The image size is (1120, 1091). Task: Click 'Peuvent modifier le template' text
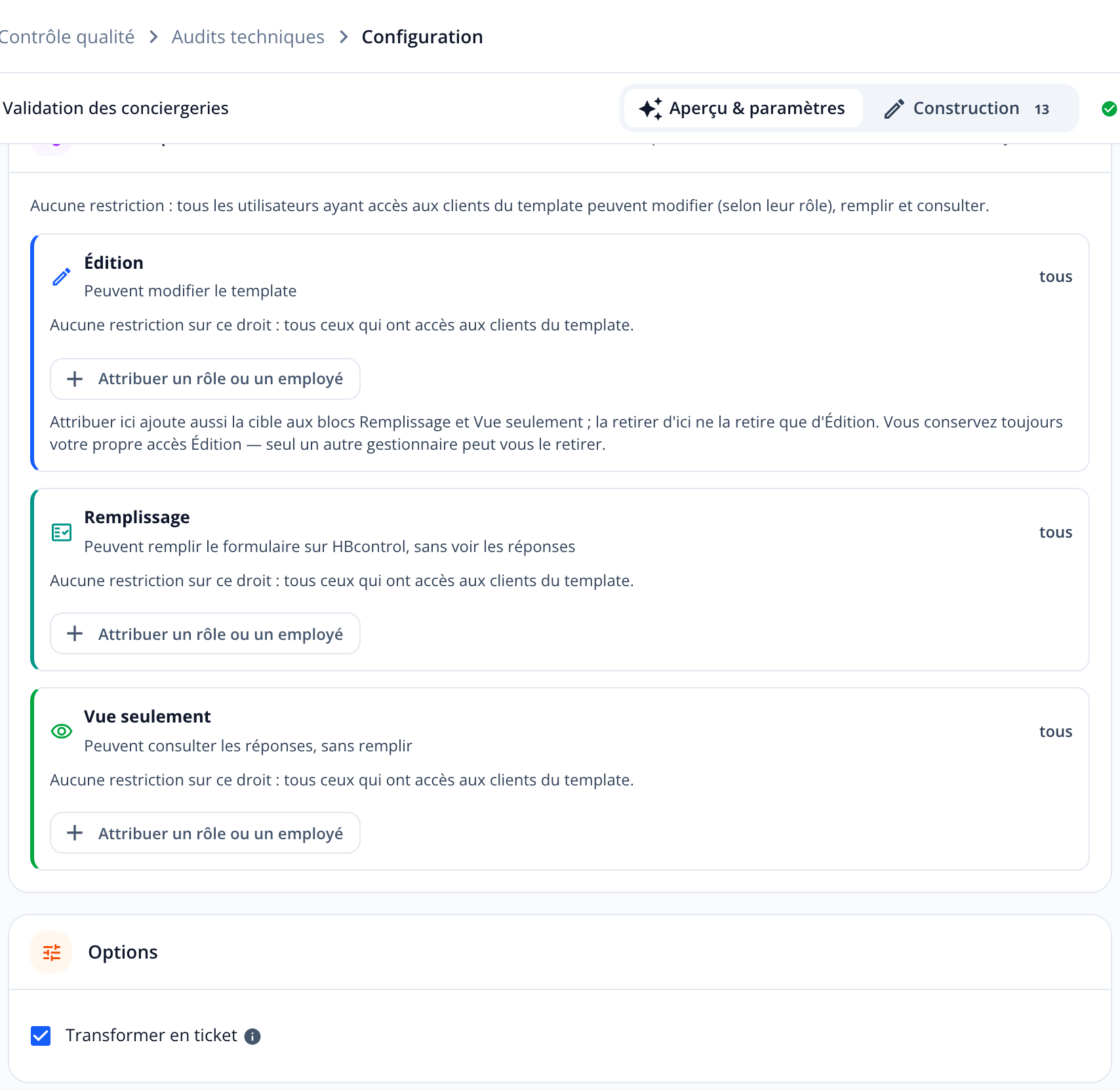tap(190, 291)
